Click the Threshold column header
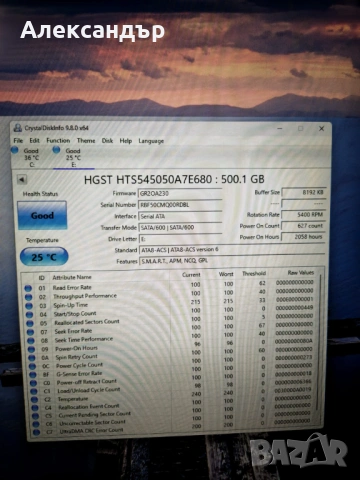 pyautogui.click(x=254, y=273)
